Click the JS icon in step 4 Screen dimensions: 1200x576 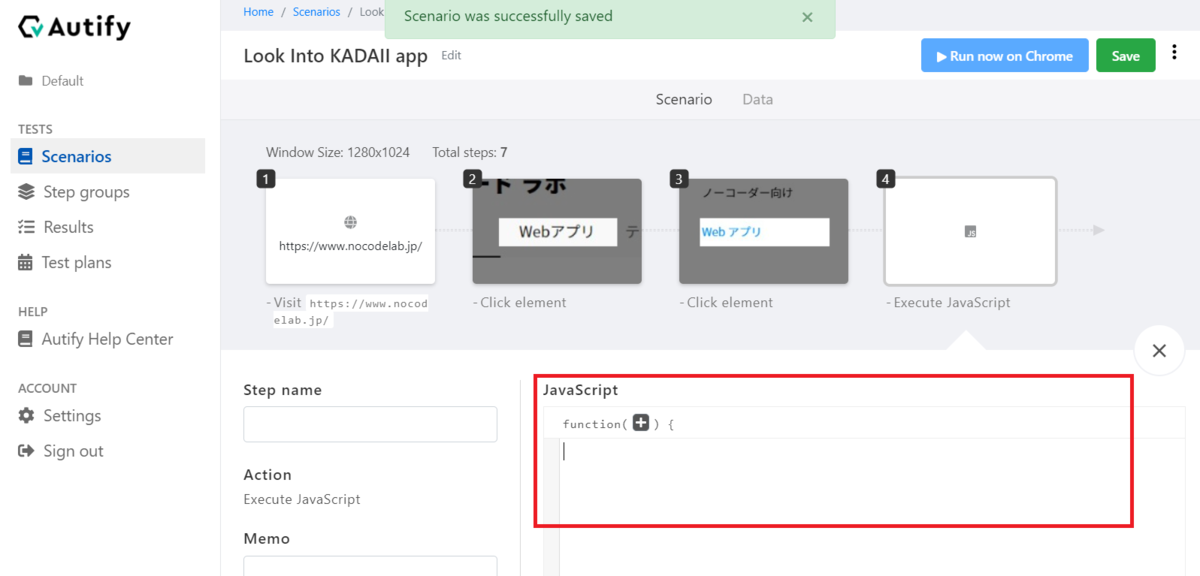click(970, 231)
